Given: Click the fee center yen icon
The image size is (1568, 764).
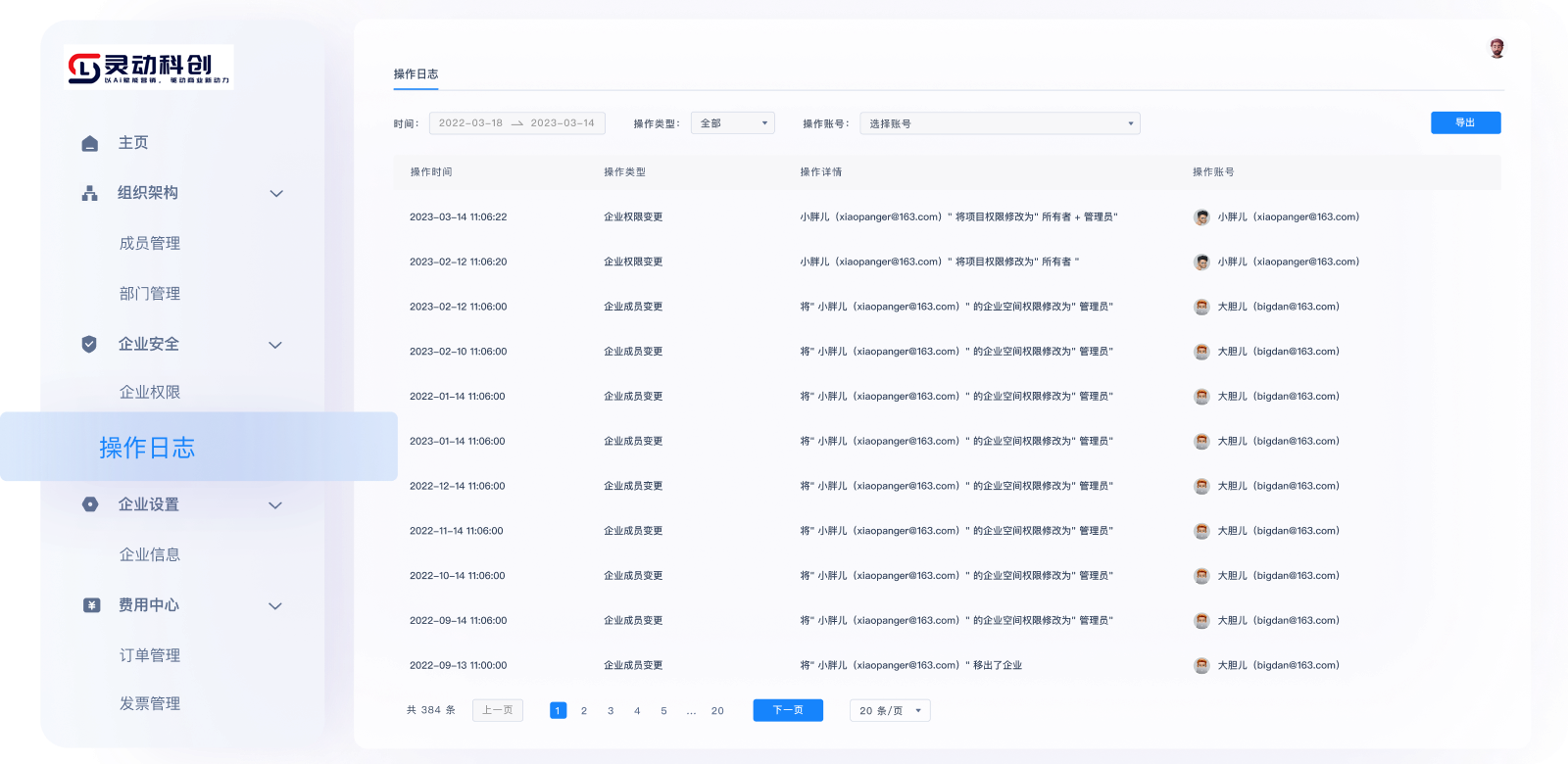Looking at the screenshot, I should [91, 605].
